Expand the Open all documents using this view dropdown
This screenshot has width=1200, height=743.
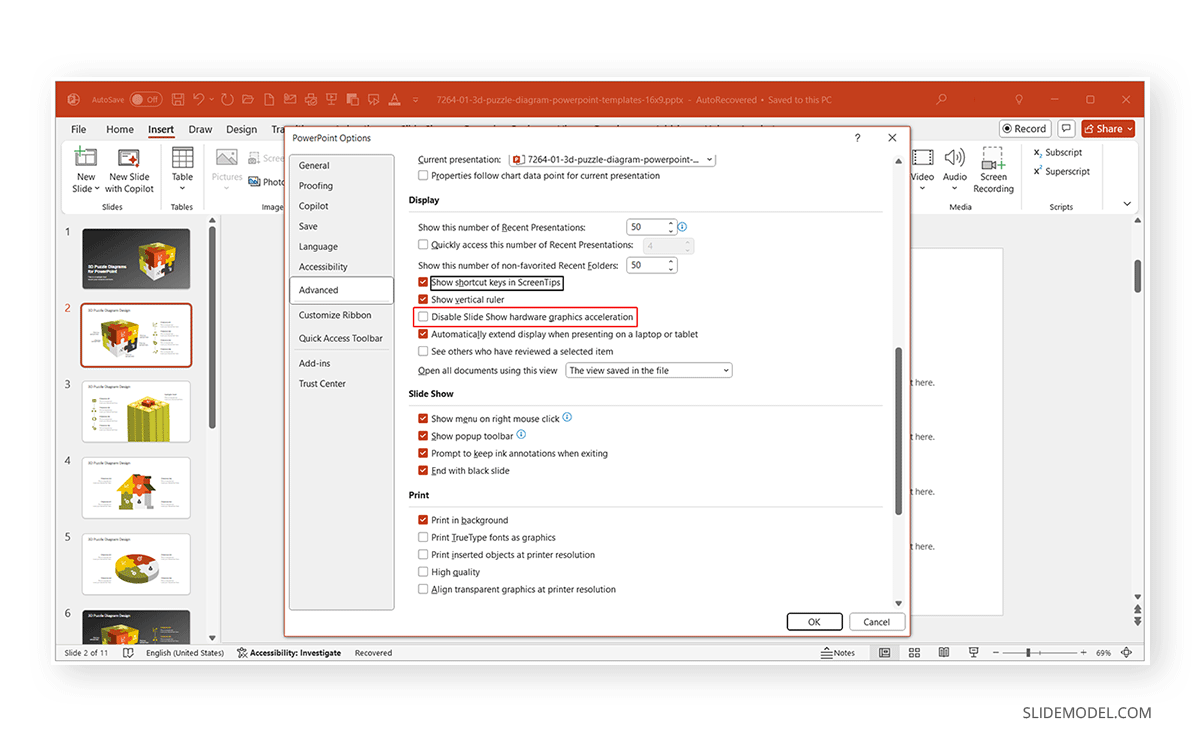[727, 370]
